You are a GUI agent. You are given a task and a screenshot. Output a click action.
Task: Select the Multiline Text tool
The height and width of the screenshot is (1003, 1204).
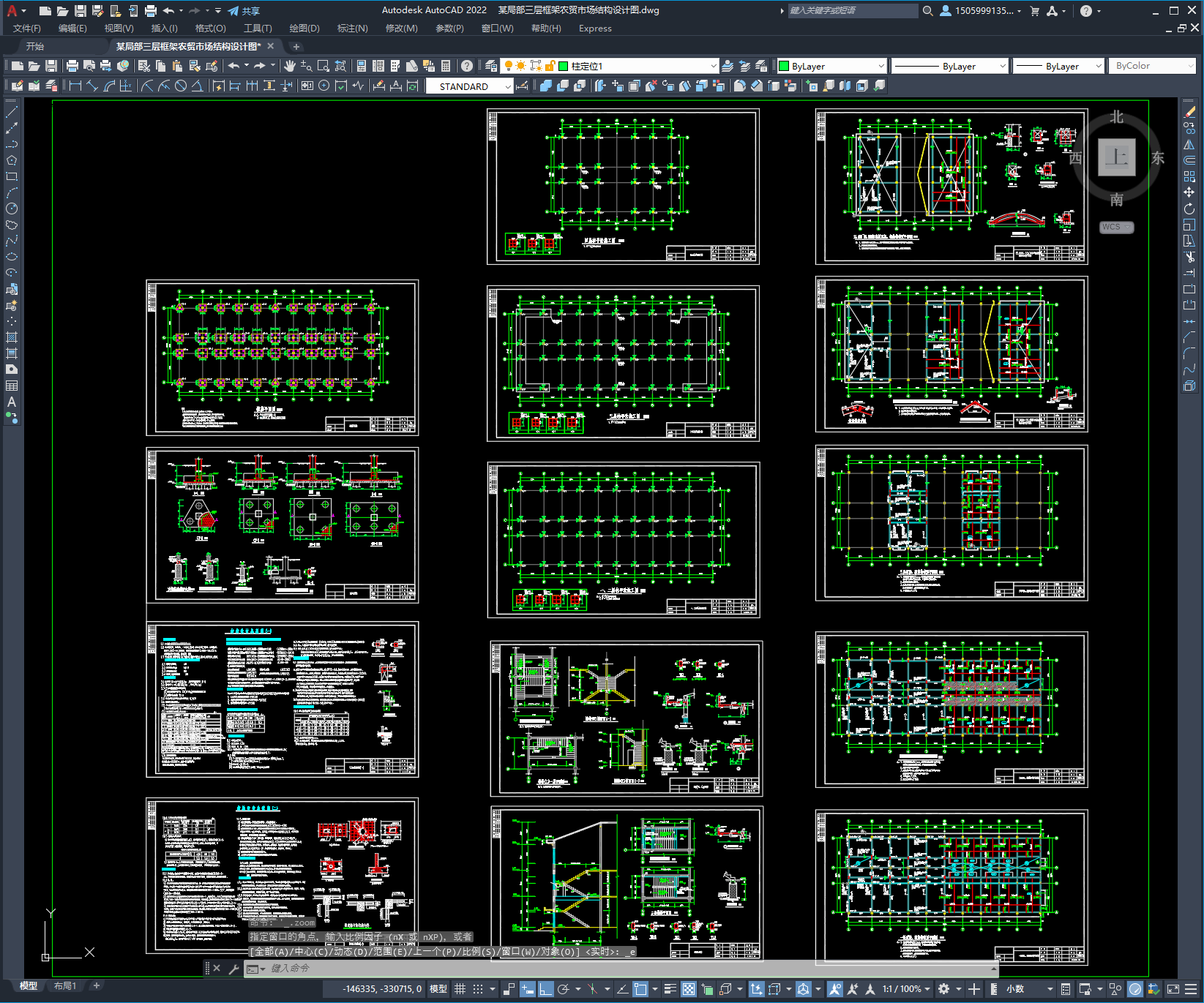pos(12,402)
